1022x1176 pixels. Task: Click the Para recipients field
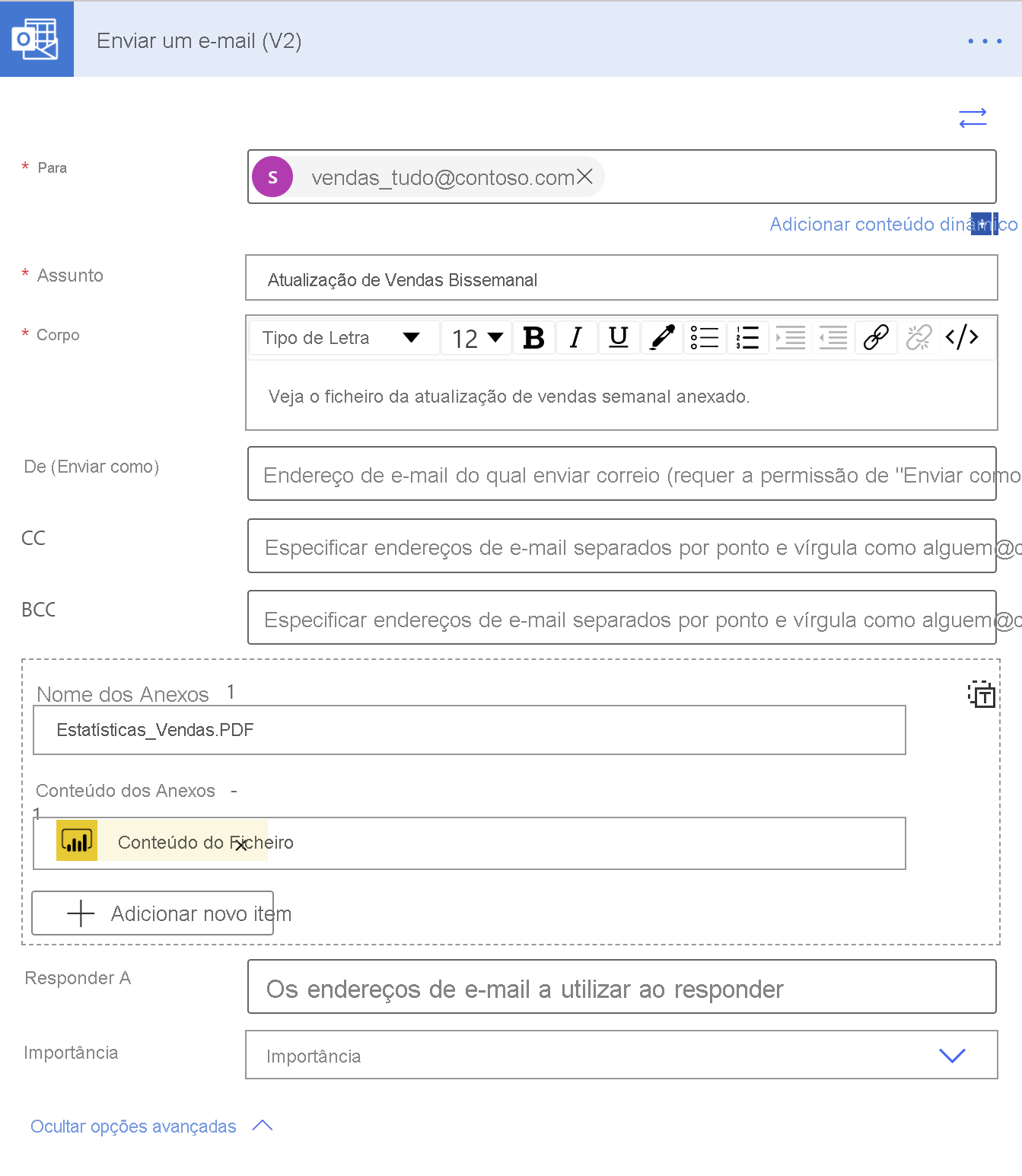point(622,177)
